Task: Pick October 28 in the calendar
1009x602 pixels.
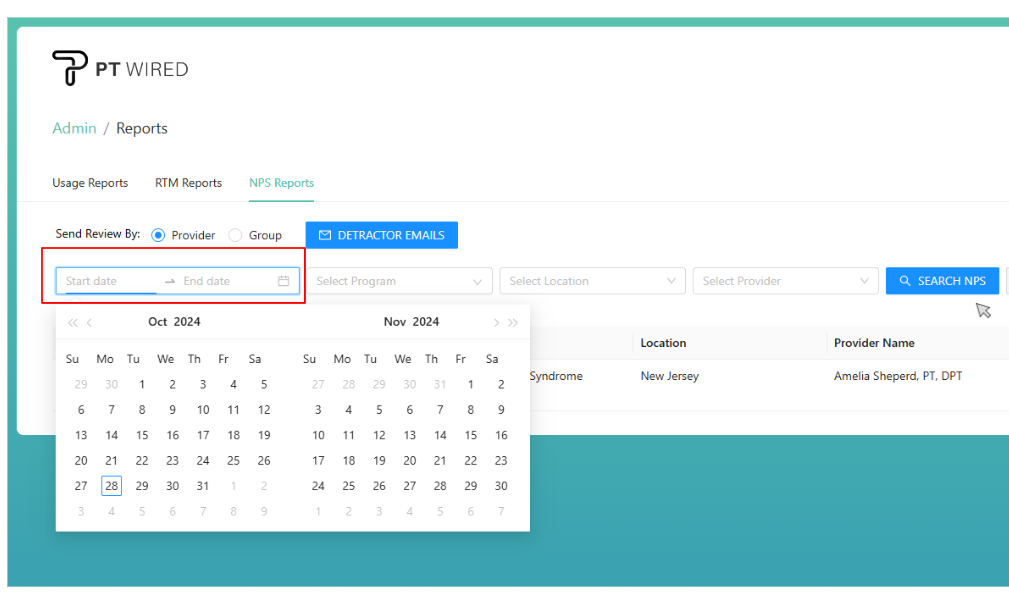Action: coord(111,486)
